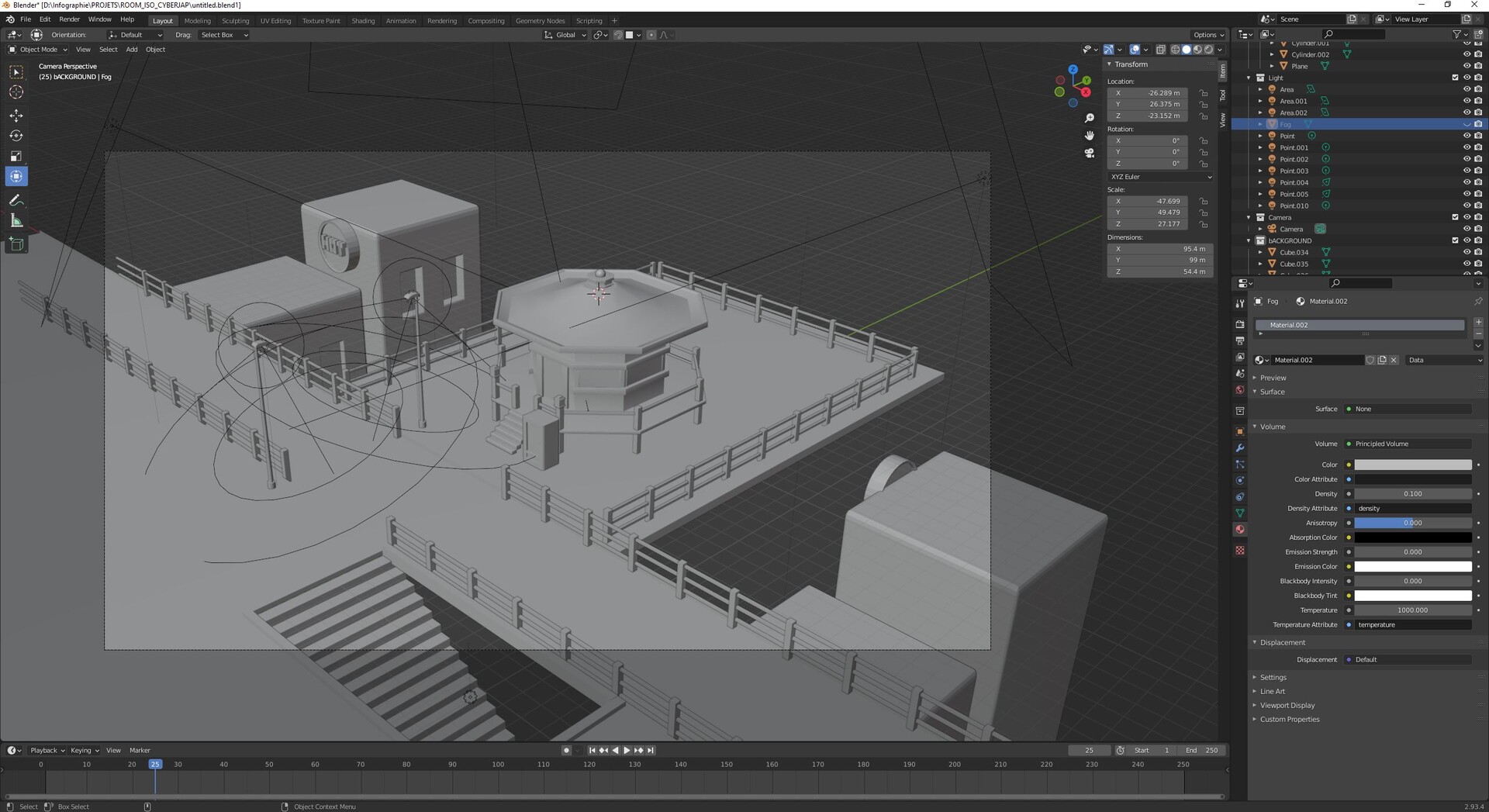The height and width of the screenshot is (812, 1489).
Task: Hide the Camera object with eye icon
Action: point(1466,229)
